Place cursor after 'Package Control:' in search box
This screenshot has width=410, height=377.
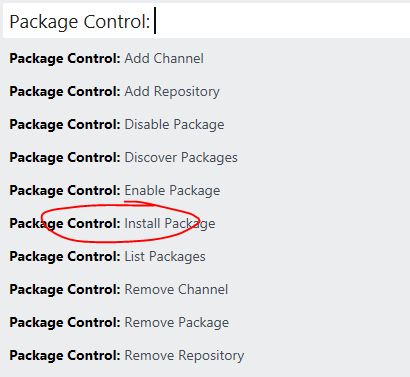(155, 22)
